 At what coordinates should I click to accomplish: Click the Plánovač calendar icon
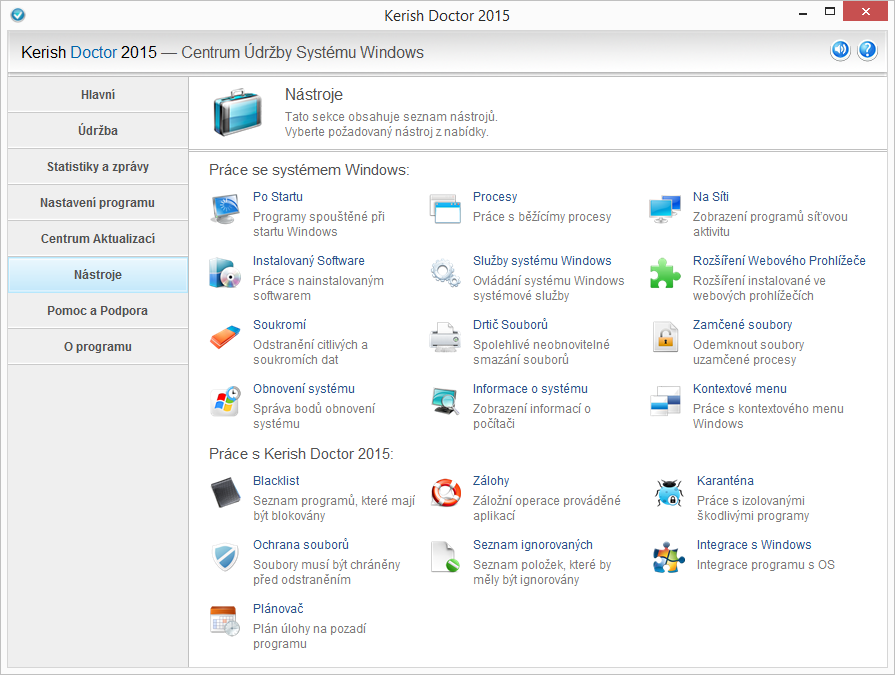(225, 621)
